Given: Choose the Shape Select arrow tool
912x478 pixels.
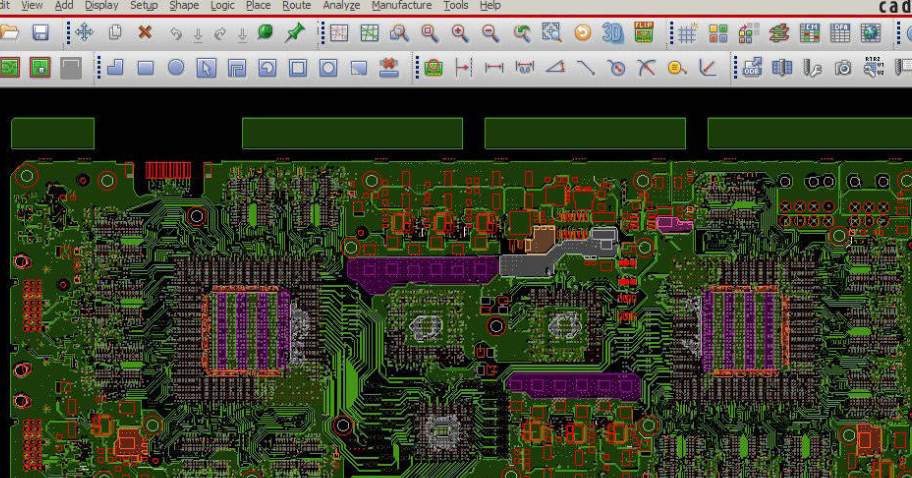Looking at the screenshot, I should tap(206, 68).
